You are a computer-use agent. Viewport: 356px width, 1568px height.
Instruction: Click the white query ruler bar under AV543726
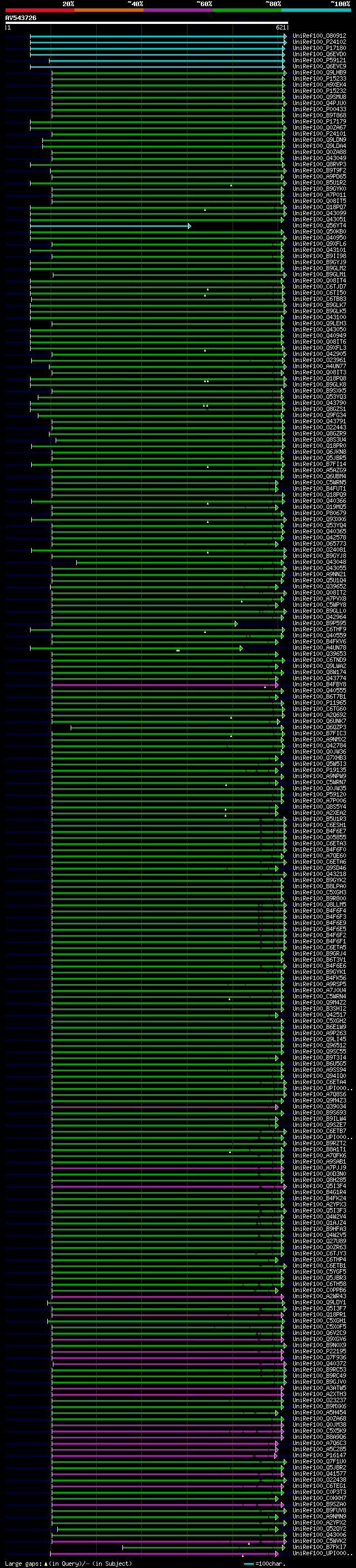pos(147,23)
